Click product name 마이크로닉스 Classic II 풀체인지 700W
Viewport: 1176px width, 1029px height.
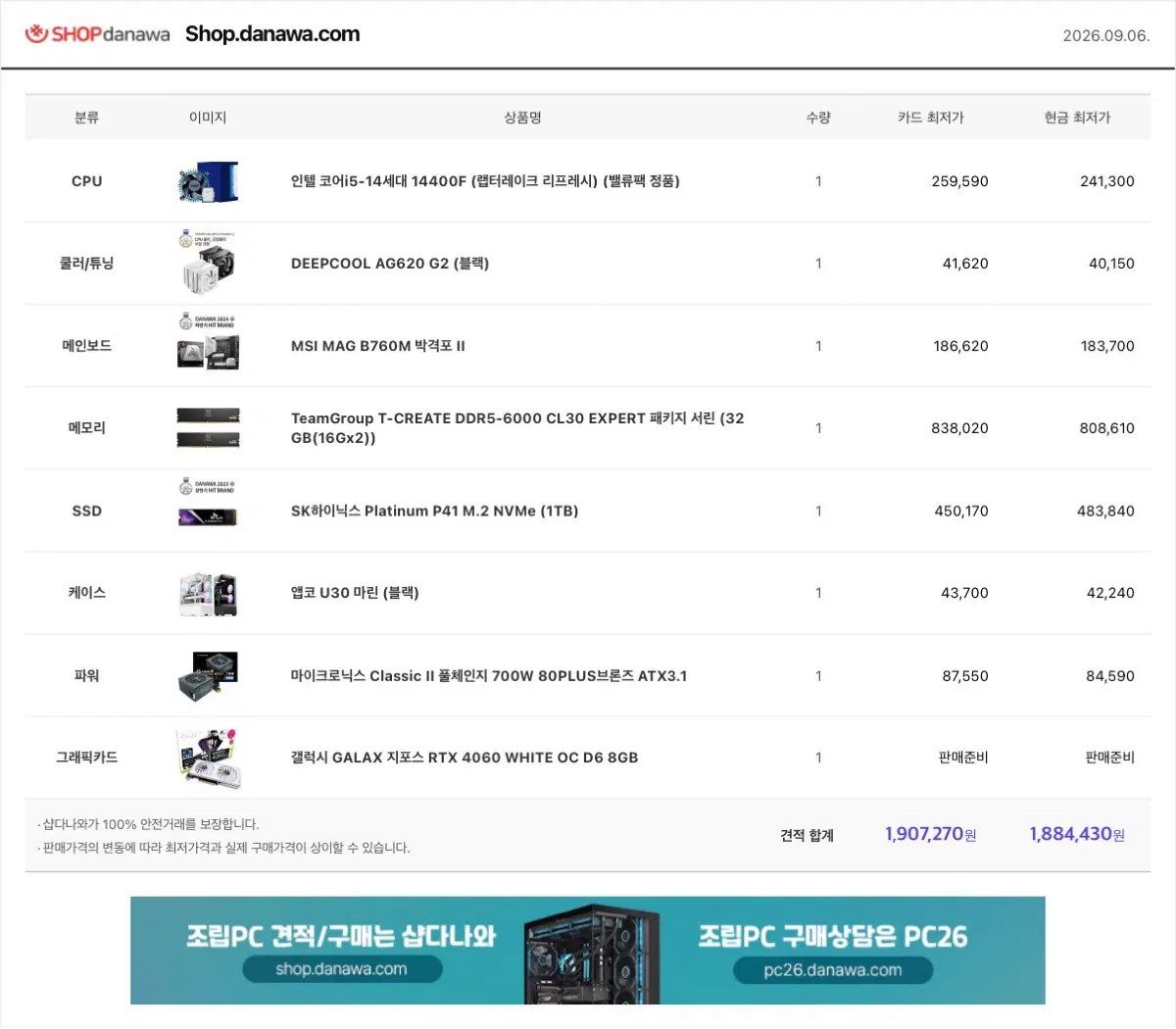click(x=489, y=676)
